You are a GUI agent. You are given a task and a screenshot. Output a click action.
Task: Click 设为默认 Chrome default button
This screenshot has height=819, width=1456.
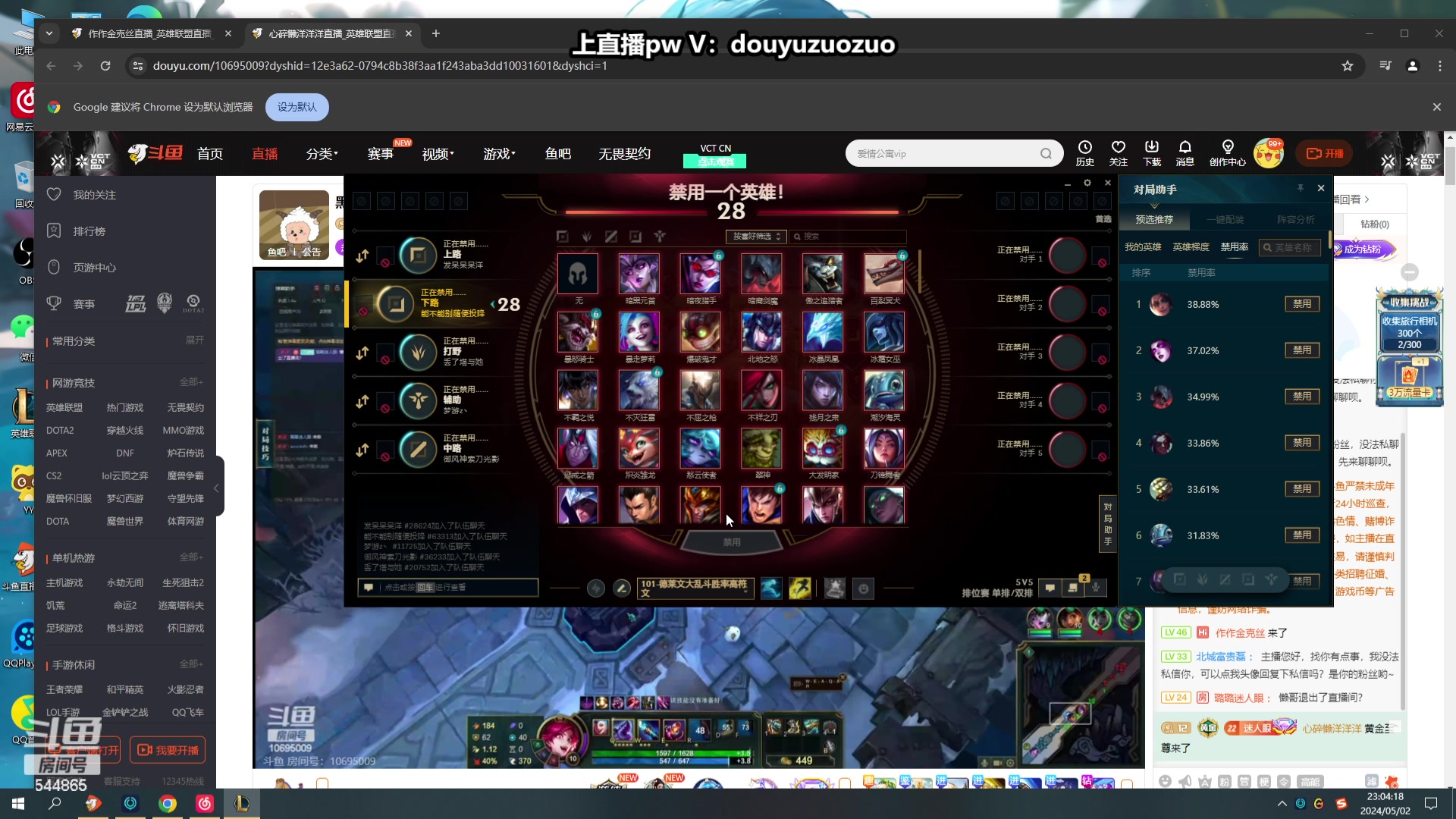[x=297, y=108]
